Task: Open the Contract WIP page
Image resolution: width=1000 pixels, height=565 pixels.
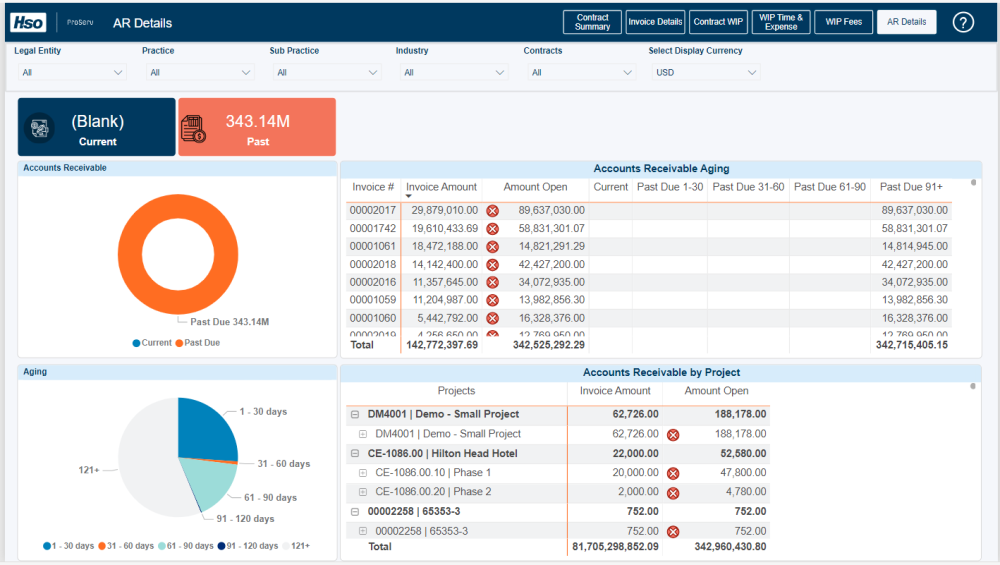Action: 718,22
